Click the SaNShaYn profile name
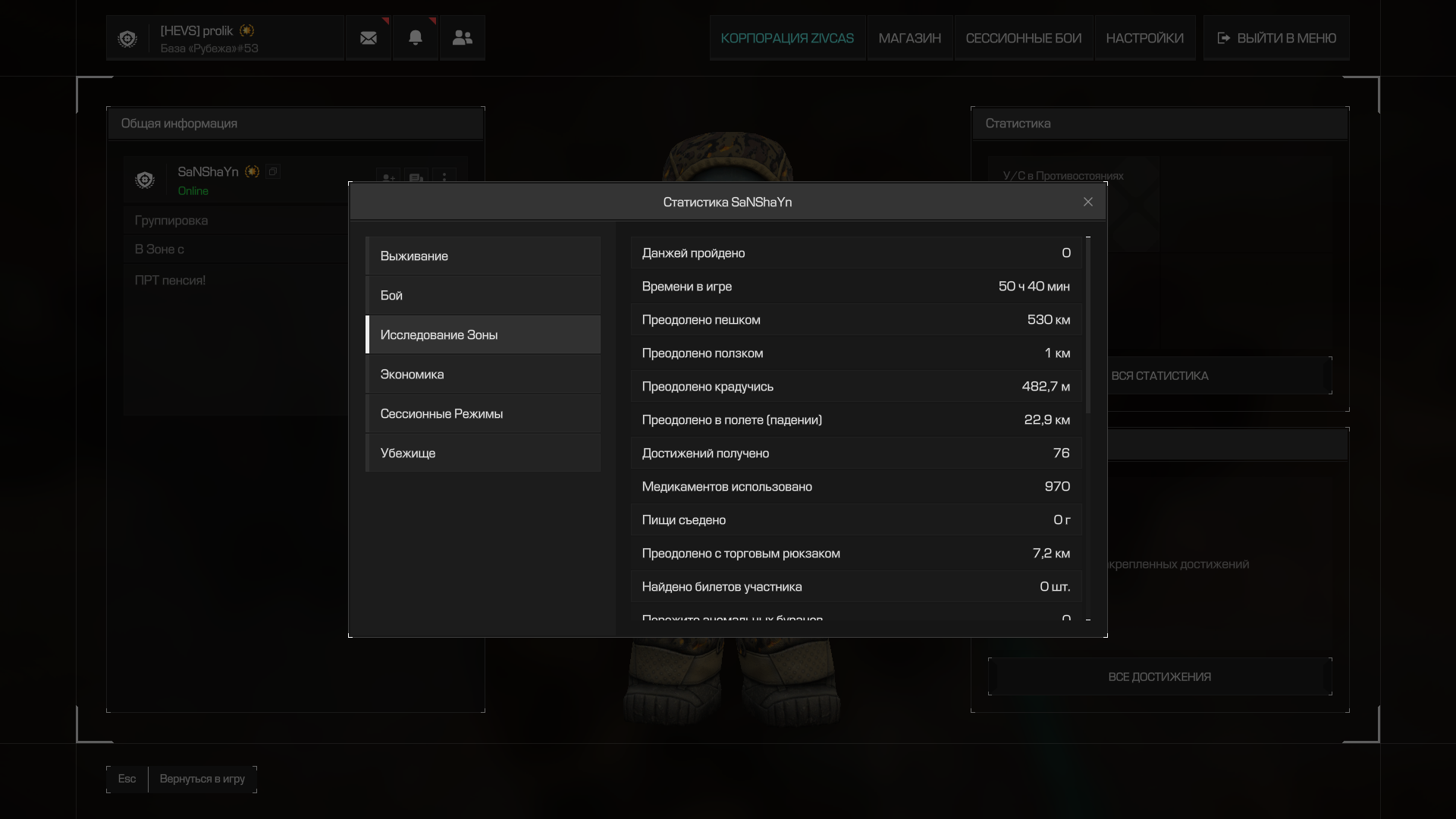Screen dimensions: 1456x819 click(x=208, y=172)
